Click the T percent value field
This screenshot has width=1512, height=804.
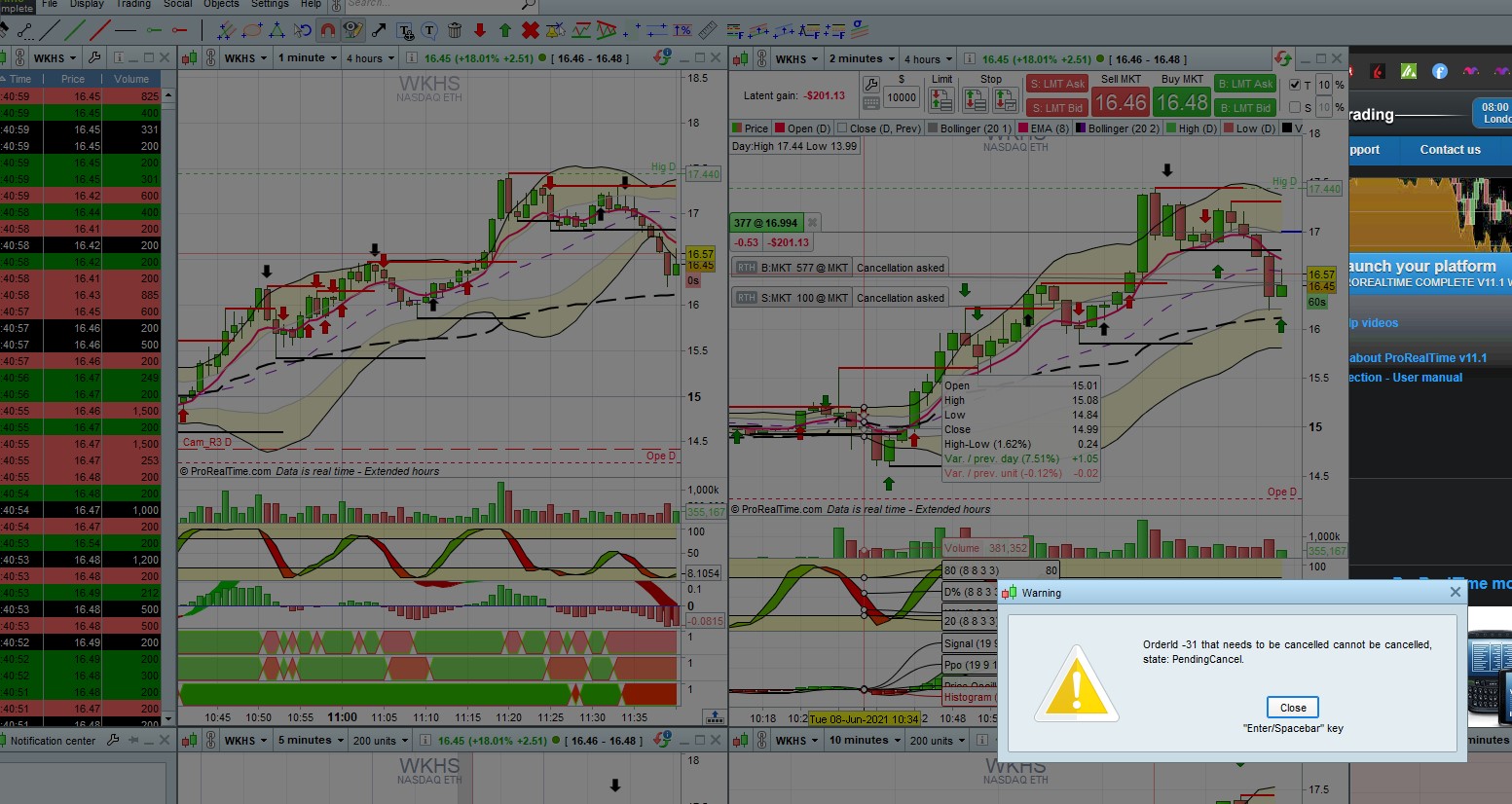pos(1323,85)
